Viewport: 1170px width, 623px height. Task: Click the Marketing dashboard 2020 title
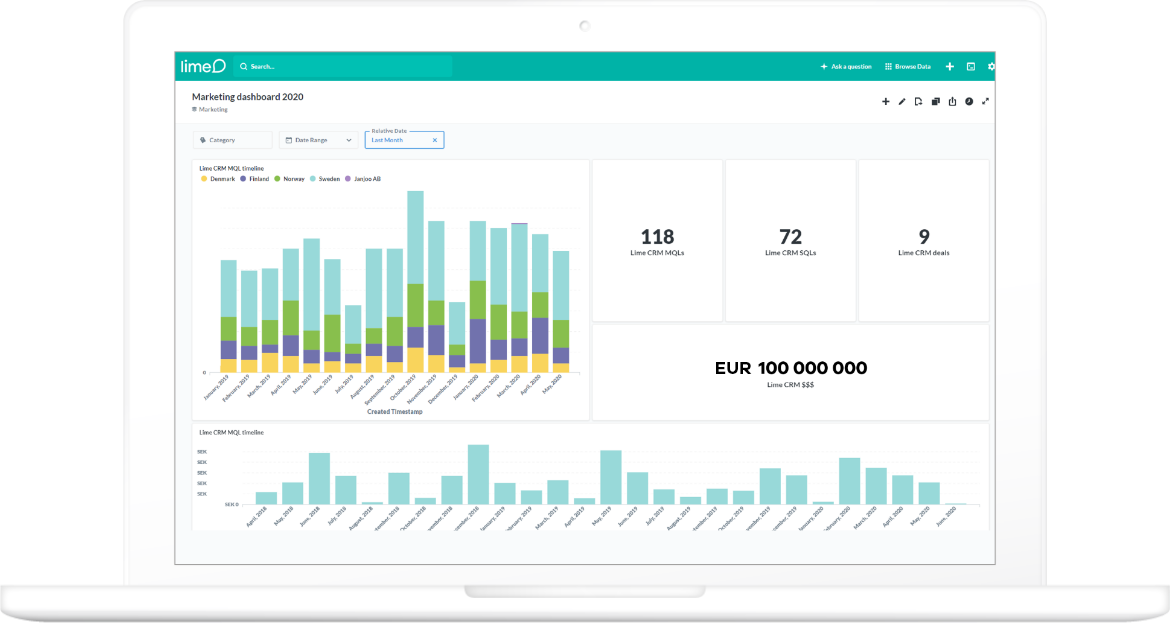[x=248, y=97]
